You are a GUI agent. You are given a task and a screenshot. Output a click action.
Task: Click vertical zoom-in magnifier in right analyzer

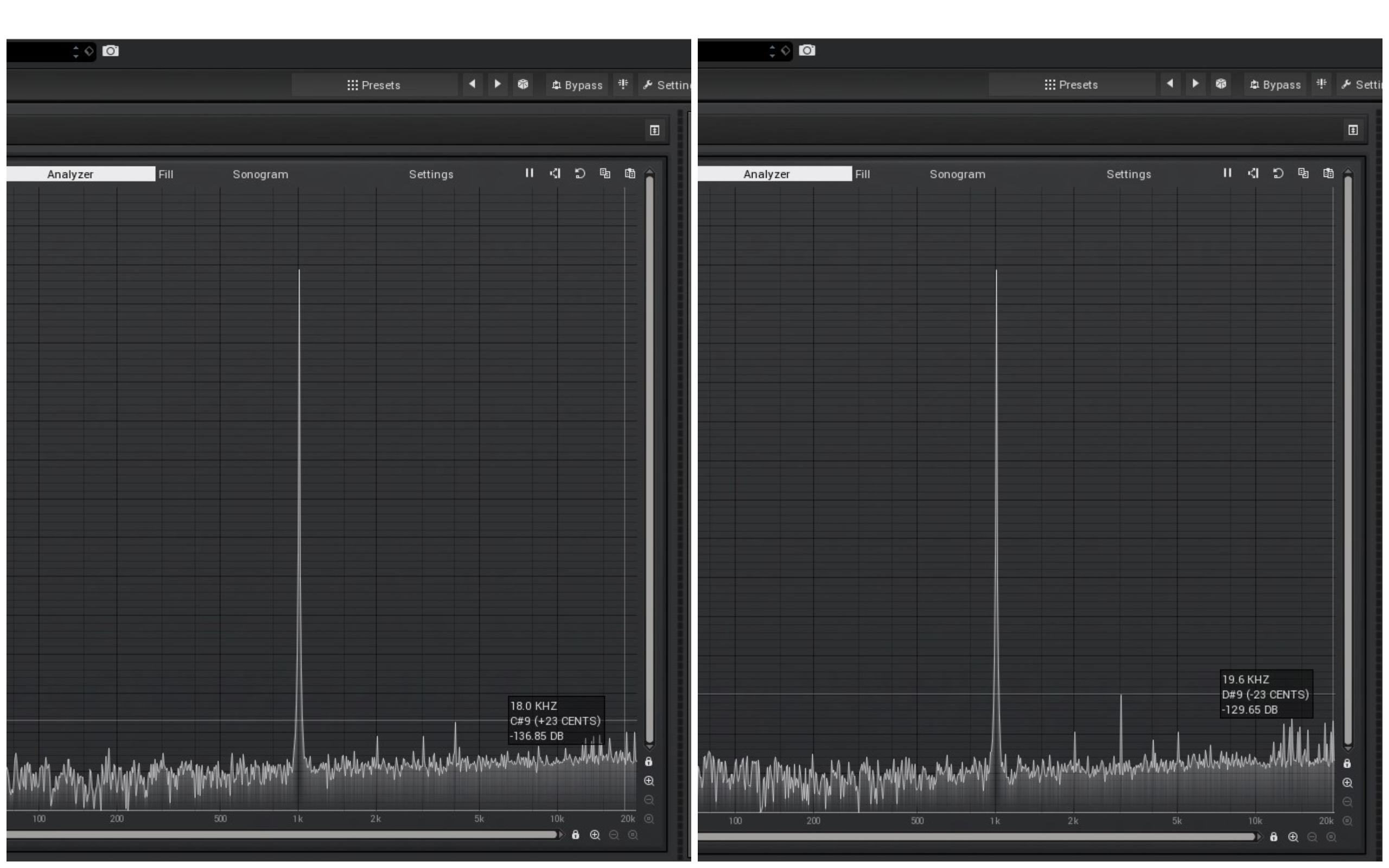tap(1348, 783)
